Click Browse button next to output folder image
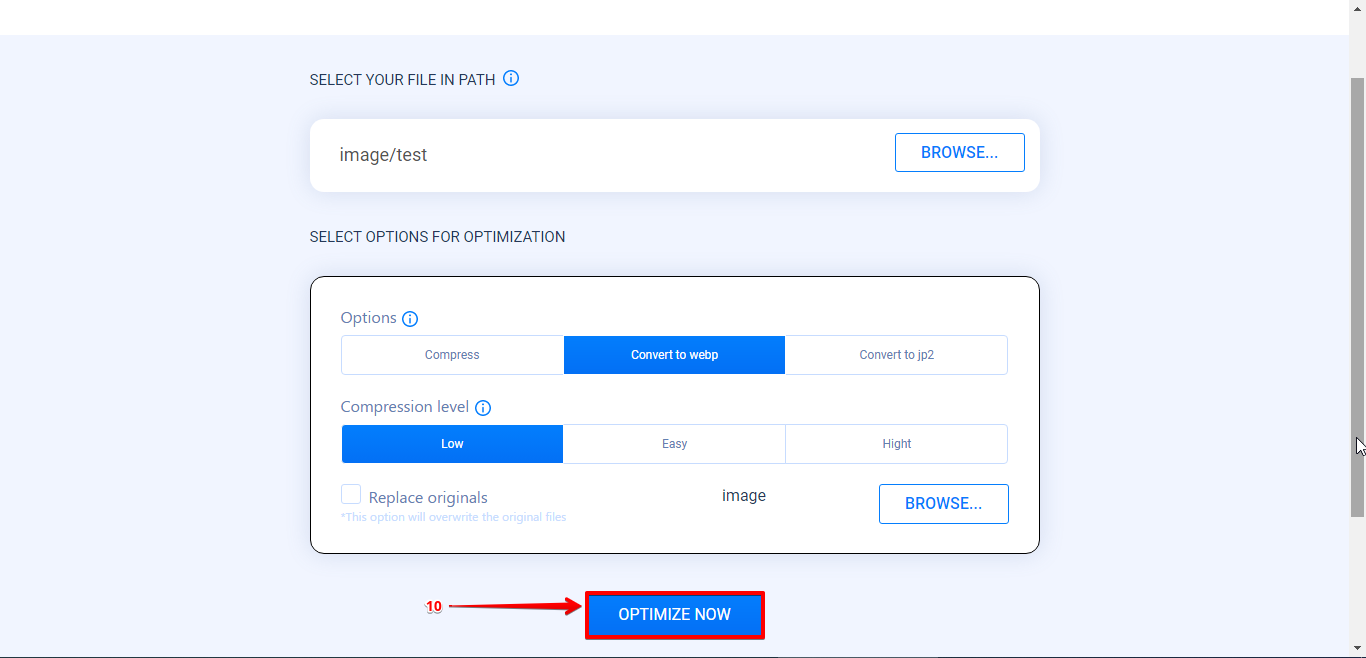 pyautogui.click(x=943, y=504)
